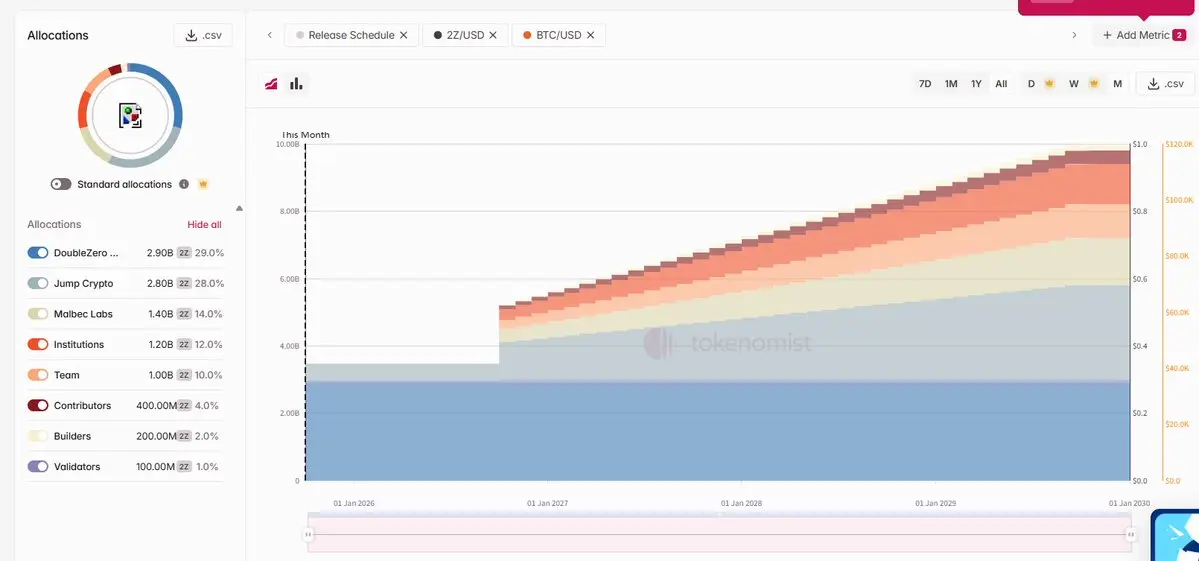Toggle Validators allocation visibility
The height and width of the screenshot is (561, 1199).
click(37, 466)
